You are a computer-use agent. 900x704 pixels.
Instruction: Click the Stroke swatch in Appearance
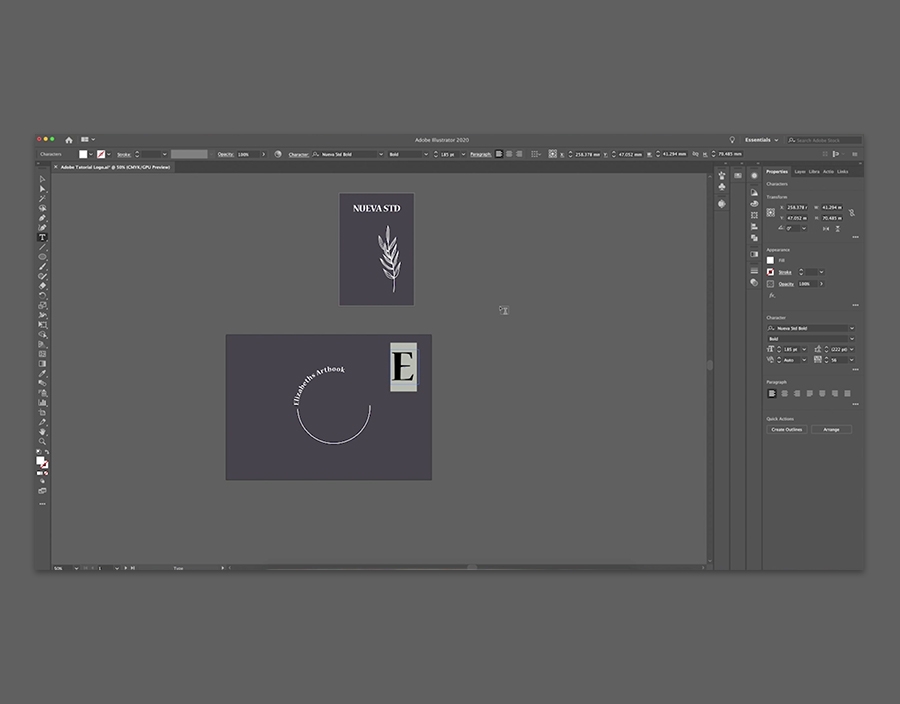(770, 272)
